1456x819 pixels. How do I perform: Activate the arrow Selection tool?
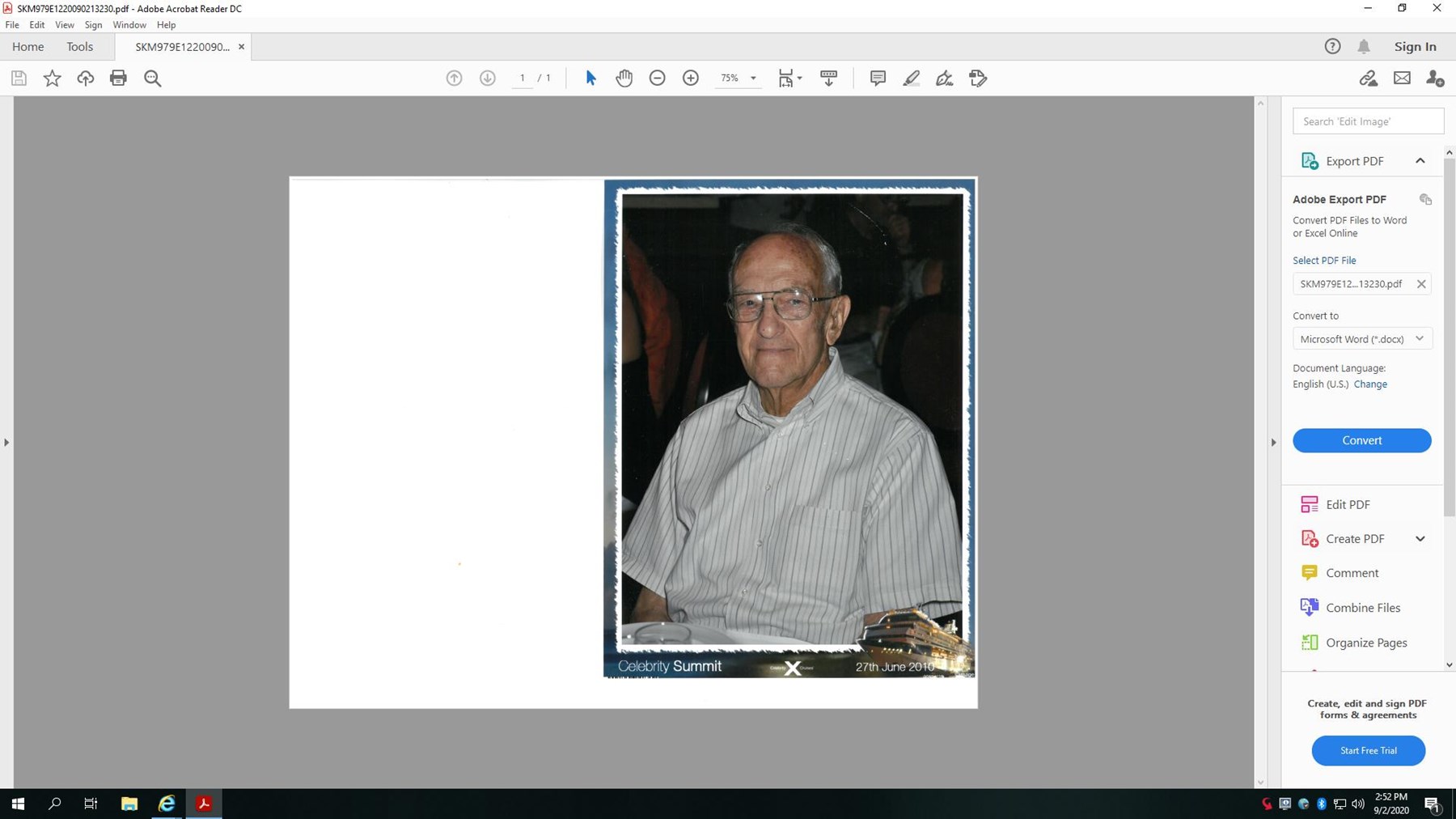(x=590, y=79)
